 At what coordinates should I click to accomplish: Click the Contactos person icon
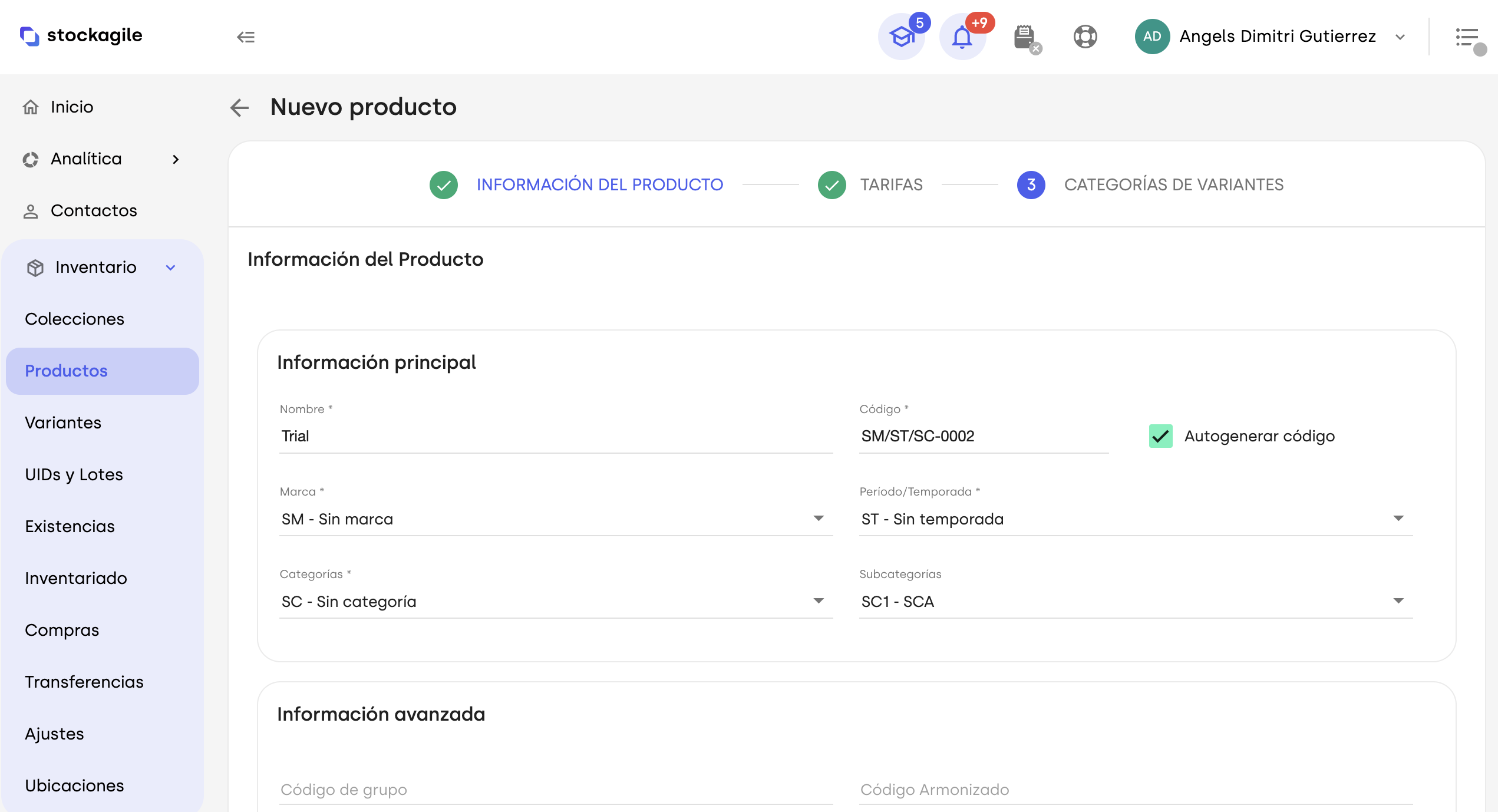[31, 211]
